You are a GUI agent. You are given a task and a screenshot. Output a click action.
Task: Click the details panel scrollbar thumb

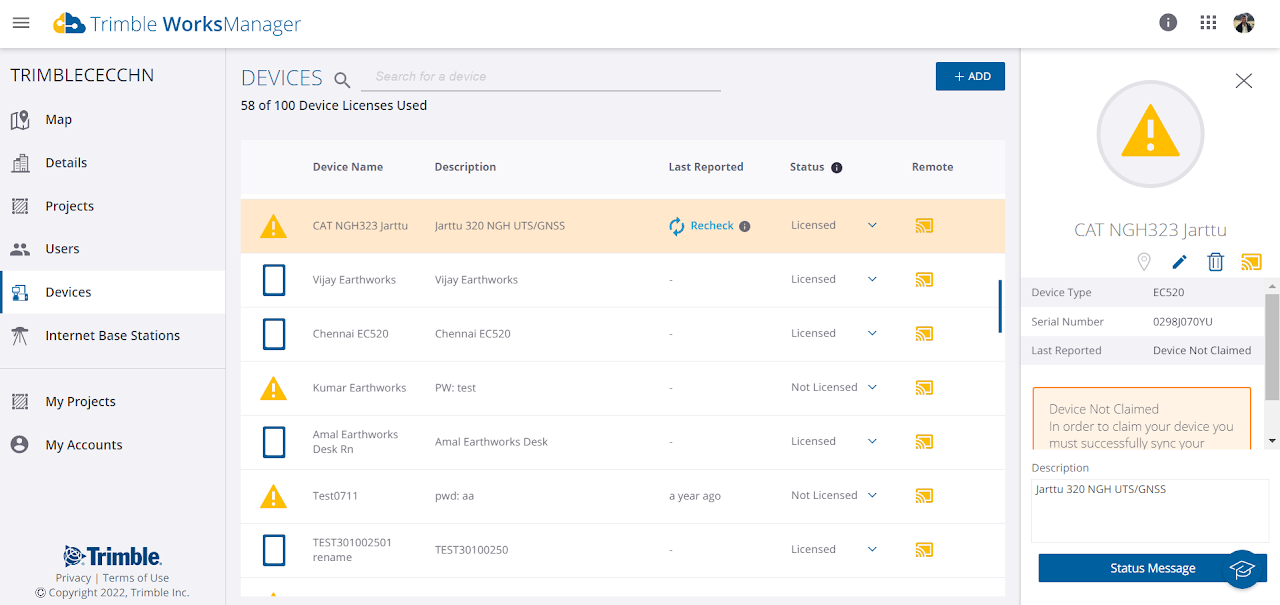pyautogui.click(x=1272, y=346)
